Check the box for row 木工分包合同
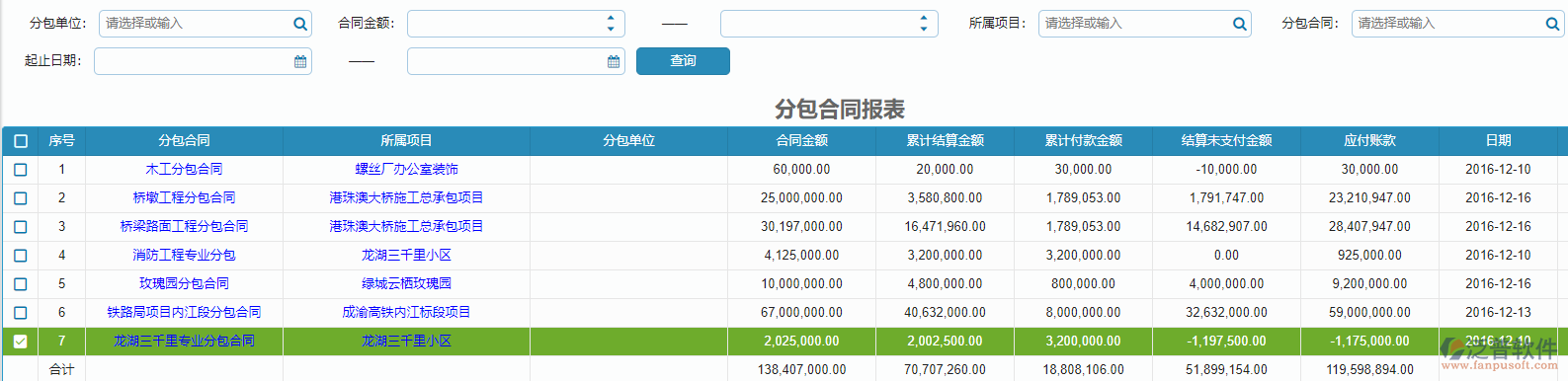This screenshot has width=1568, height=381. click(x=21, y=170)
